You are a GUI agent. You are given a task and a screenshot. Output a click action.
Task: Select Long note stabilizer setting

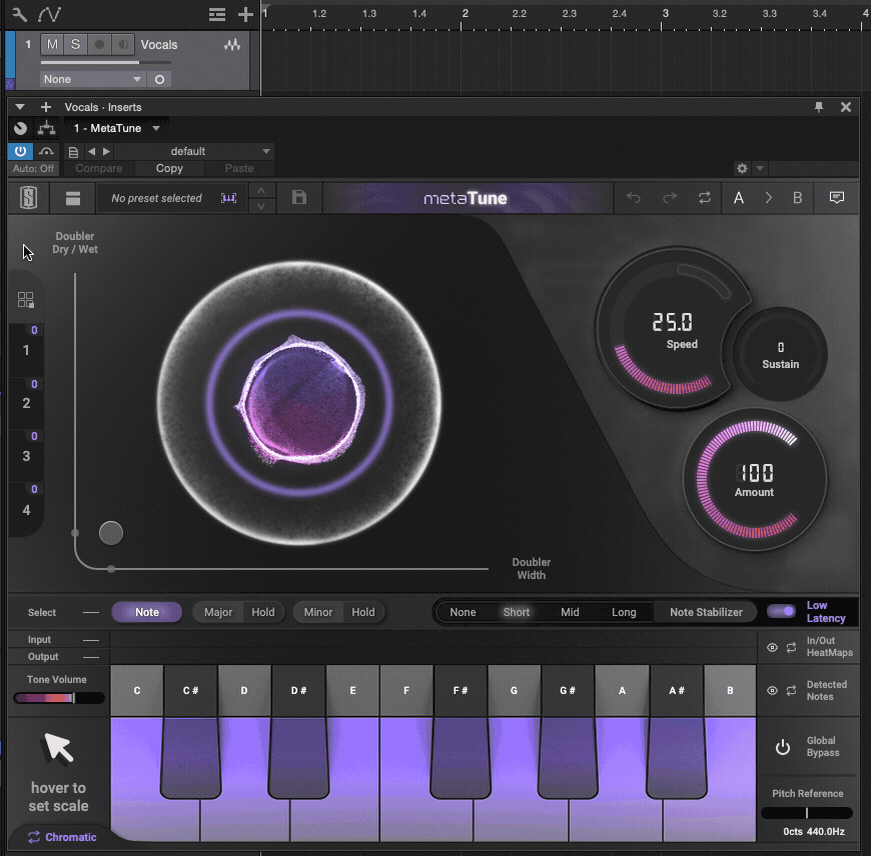pyautogui.click(x=624, y=612)
